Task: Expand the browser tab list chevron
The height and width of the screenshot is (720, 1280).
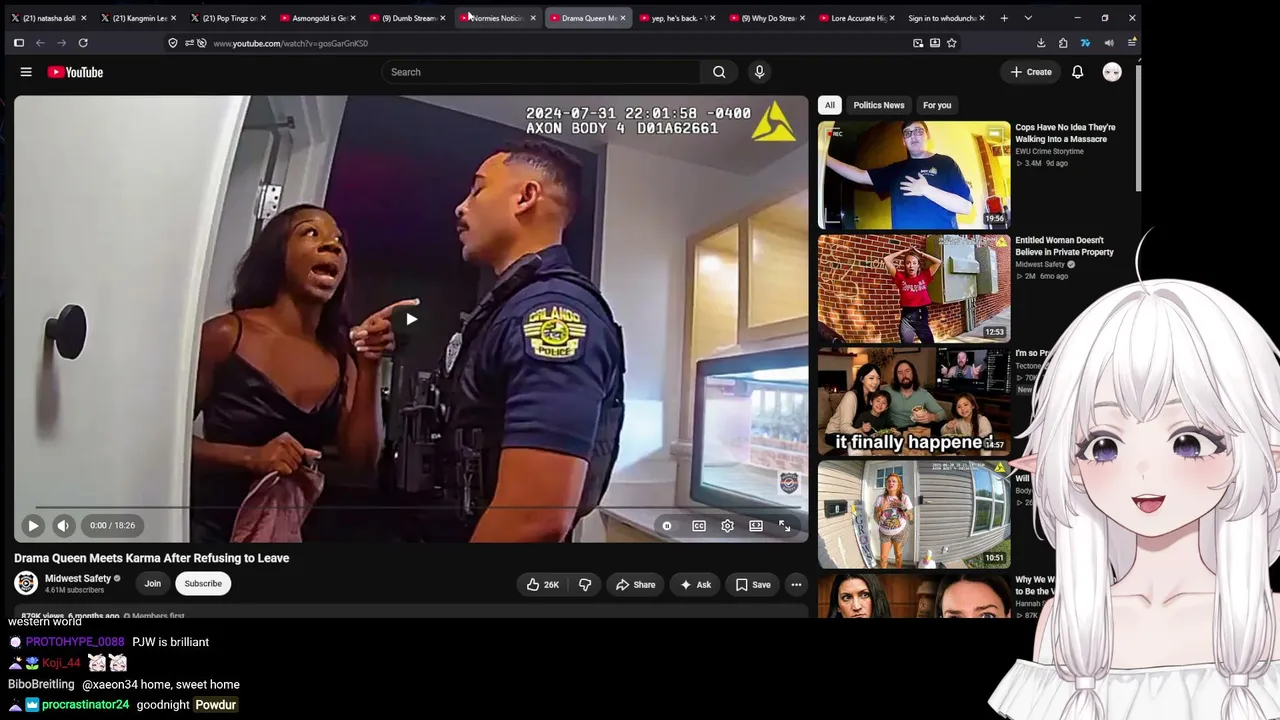Action: [1028, 18]
